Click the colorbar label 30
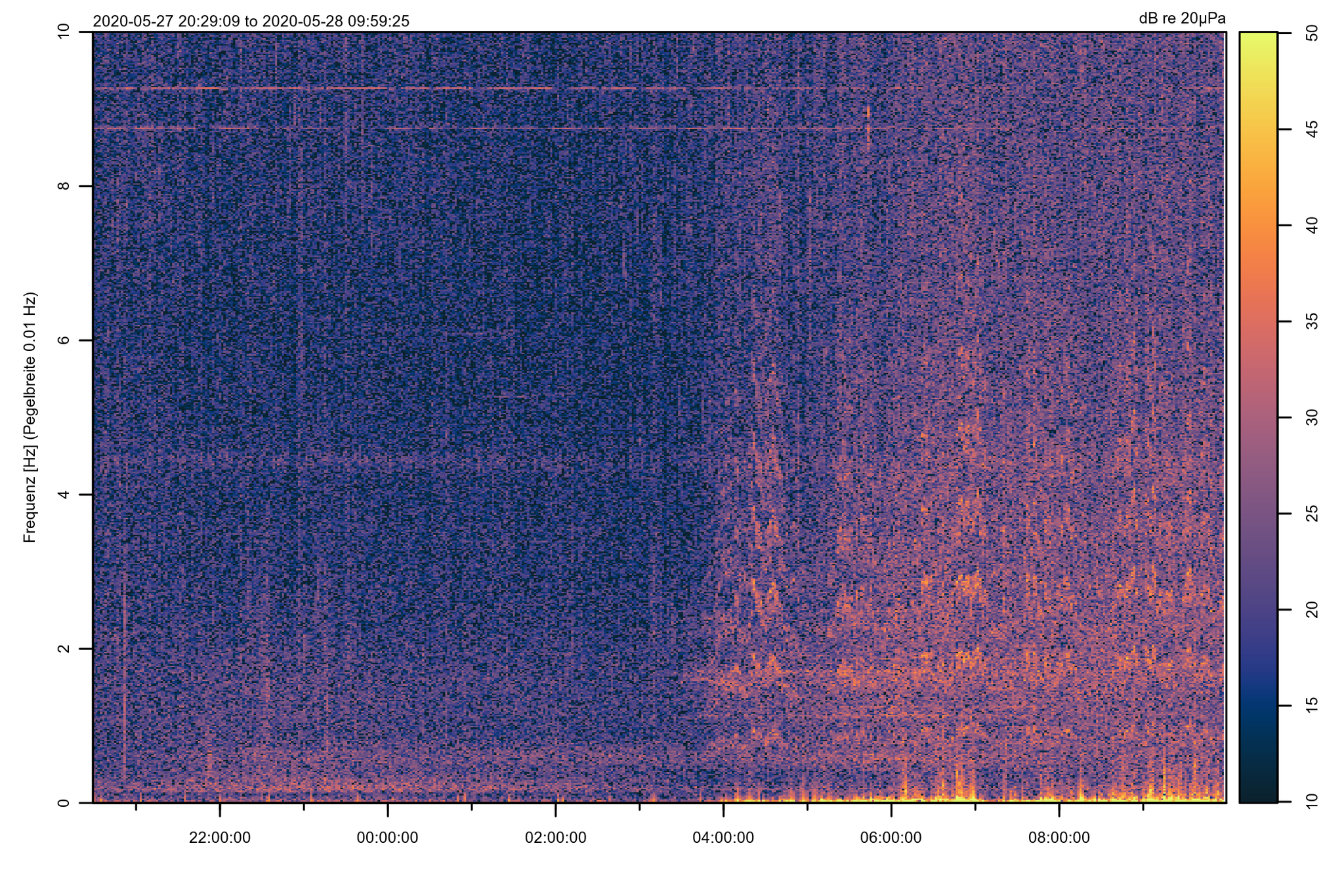The width and height of the screenshot is (1344, 896). [x=1312, y=417]
